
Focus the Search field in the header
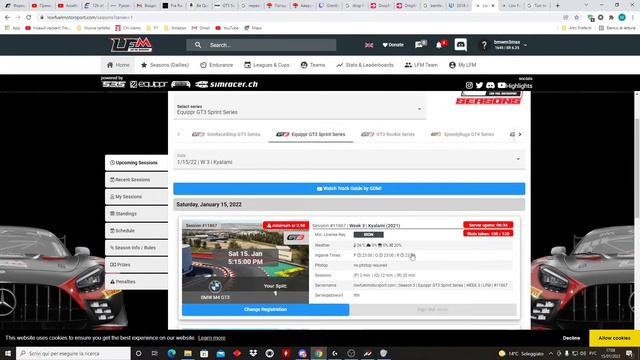[261, 45]
